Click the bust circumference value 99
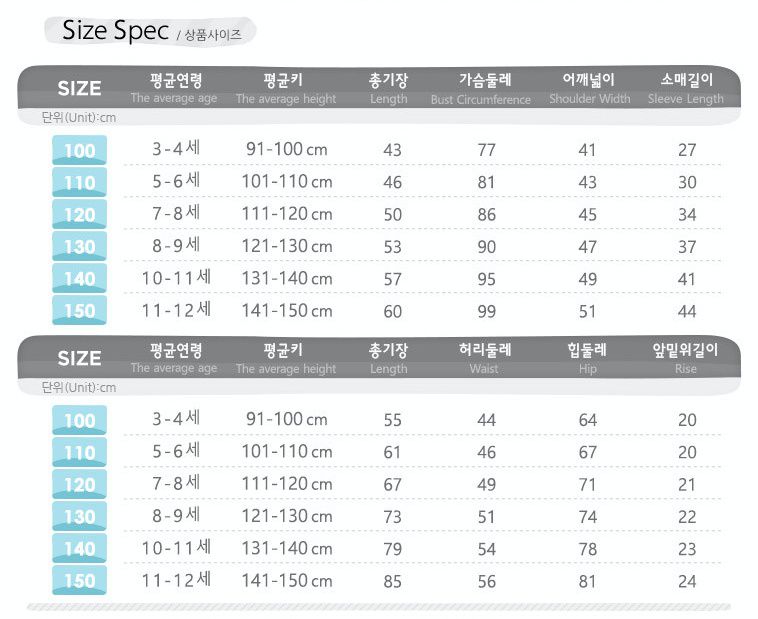This screenshot has height=619, width=758. [487, 310]
